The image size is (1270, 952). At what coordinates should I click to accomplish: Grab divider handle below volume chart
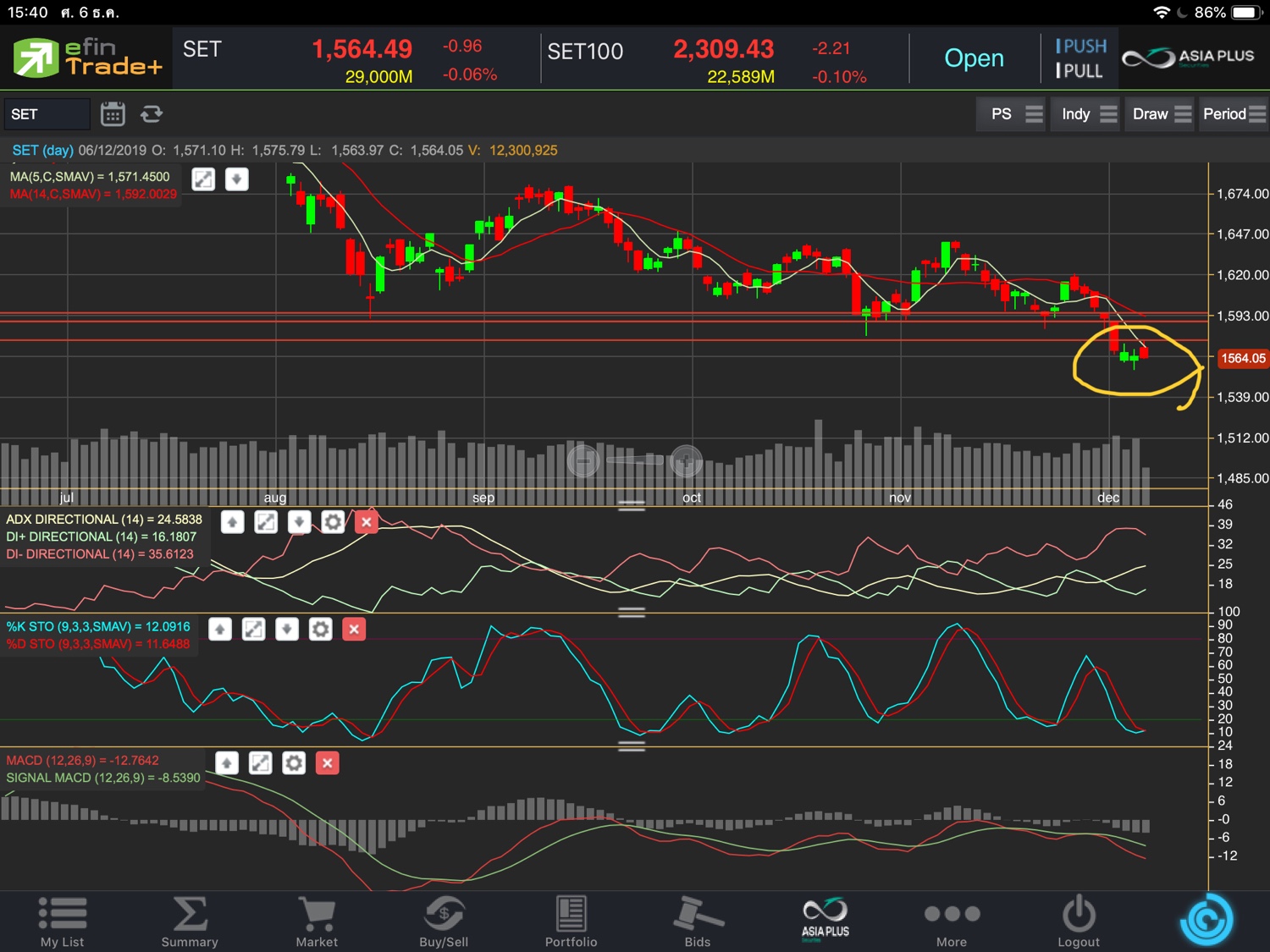pos(632,506)
